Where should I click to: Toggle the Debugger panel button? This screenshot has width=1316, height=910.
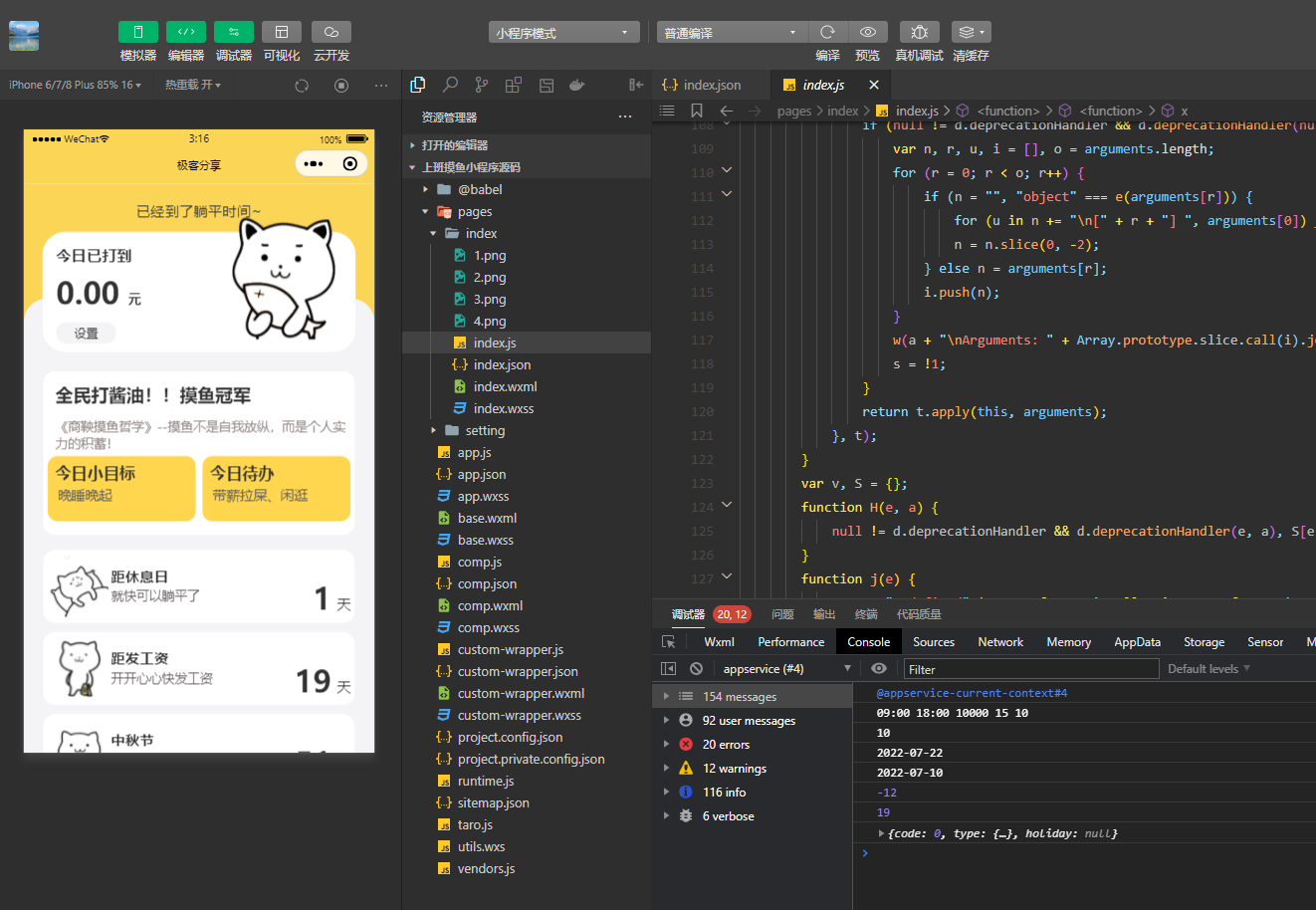(x=233, y=33)
